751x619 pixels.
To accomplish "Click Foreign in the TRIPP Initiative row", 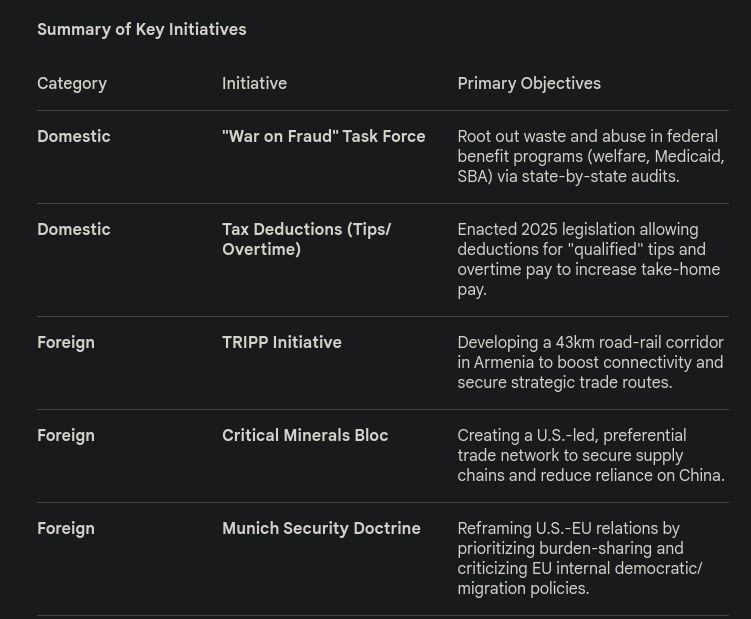I will (66, 343).
